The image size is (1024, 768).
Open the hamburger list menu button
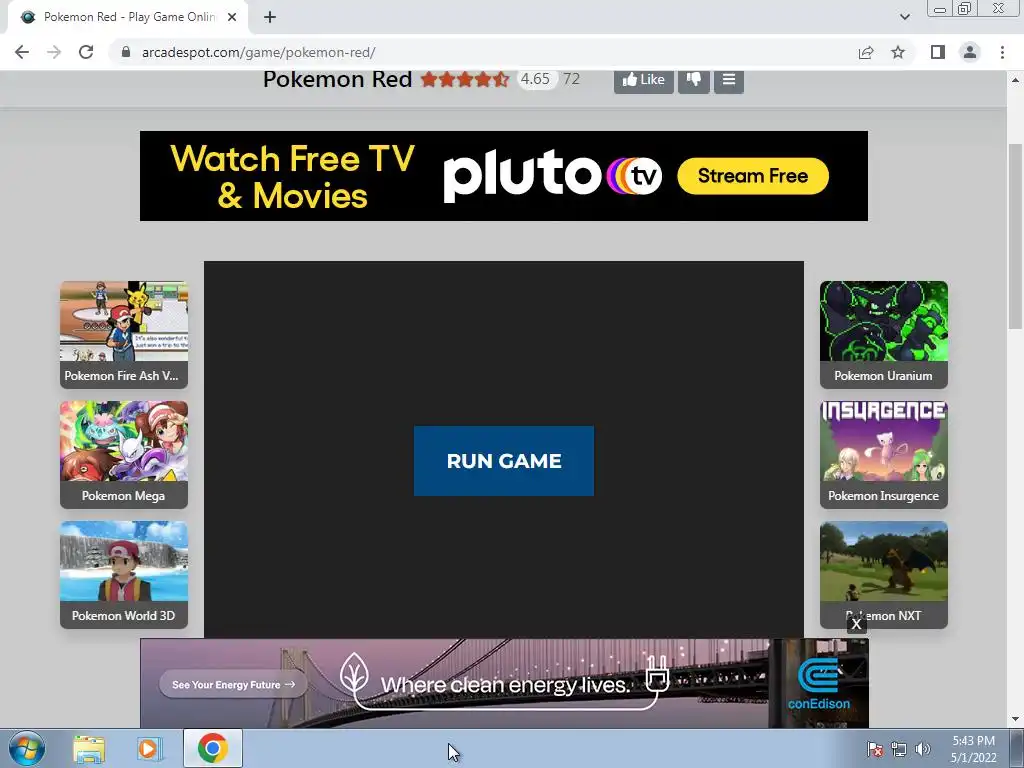tap(729, 80)
